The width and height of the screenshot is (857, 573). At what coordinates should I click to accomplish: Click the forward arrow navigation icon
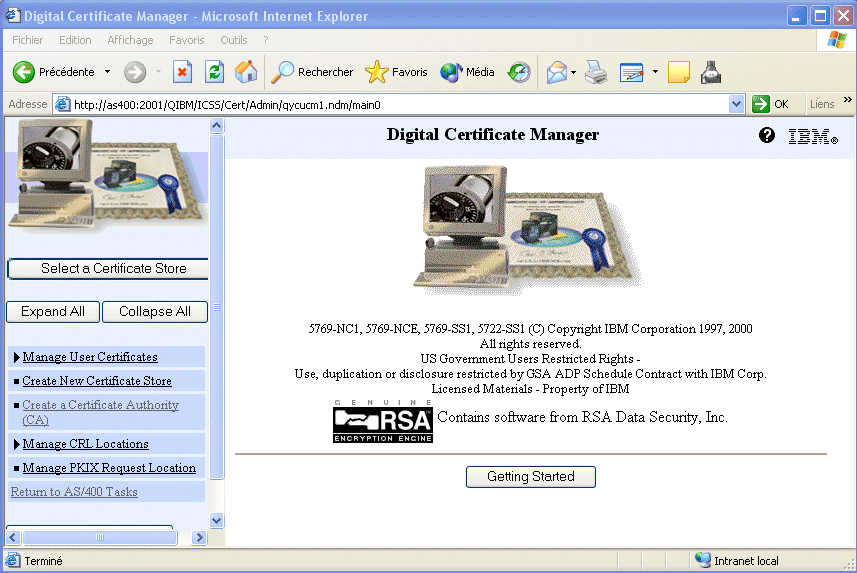coord(135,72)
